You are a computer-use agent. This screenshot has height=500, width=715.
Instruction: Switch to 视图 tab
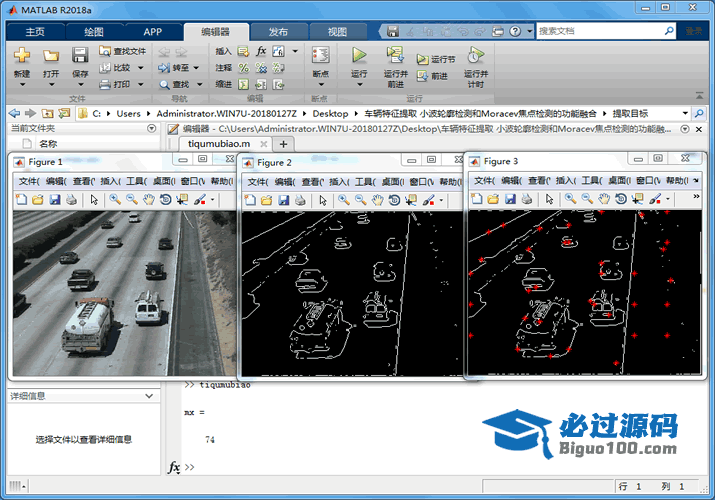pos(337,31)
